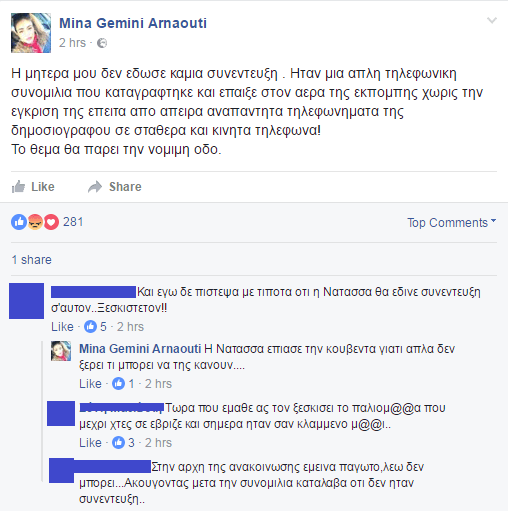Click the blue Like reaction icon
The width and height of the screenshot is (508, 511).
click(x=19, y=222)
